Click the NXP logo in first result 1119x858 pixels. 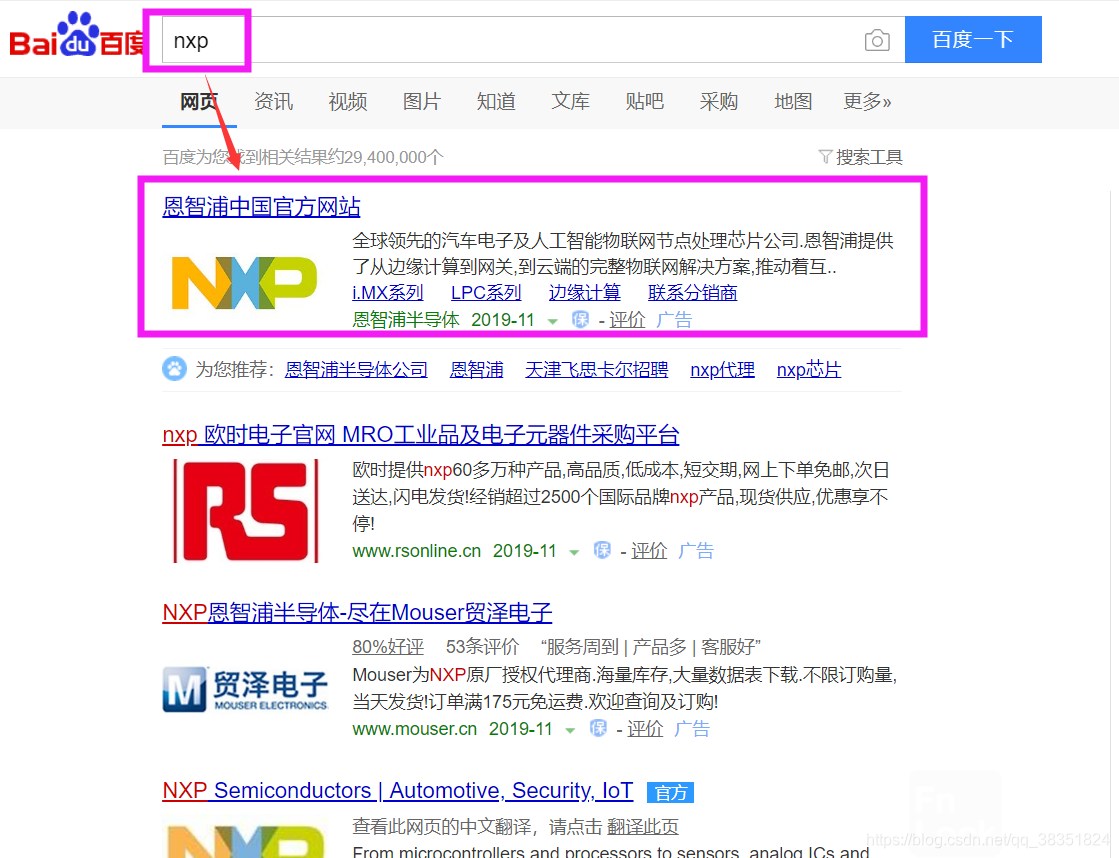pyautogui.click(x=245, y=283)
